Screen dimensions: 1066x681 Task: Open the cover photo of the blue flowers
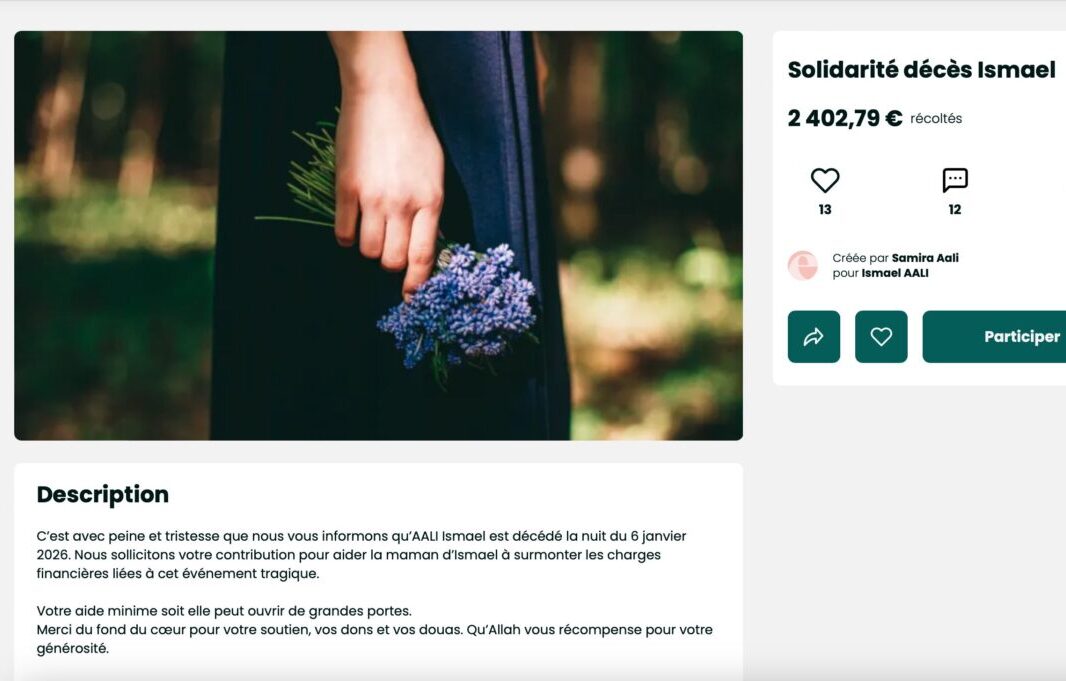click(378, 235)
